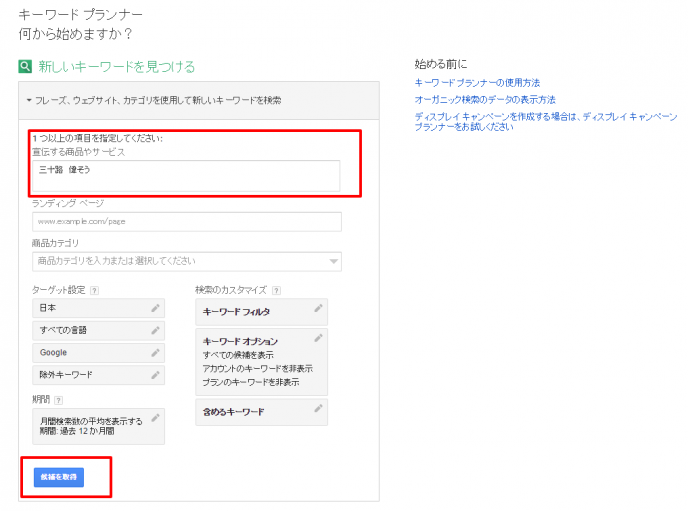Collapse the フレーズ、ウェブサイト、カテゴリ search section
The image size is (688, 511).
(x=29, y=100)
